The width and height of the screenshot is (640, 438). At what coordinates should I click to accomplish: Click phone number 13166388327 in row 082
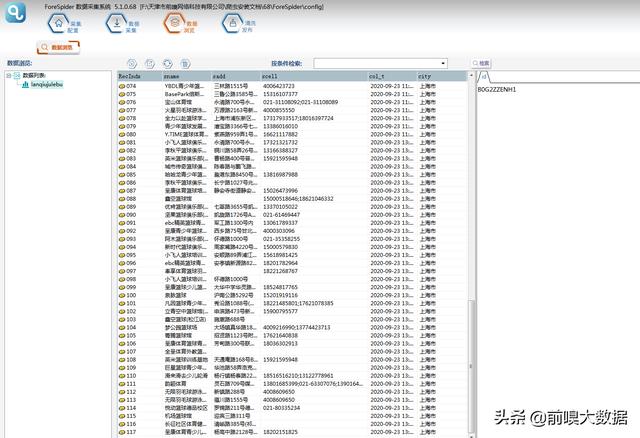coord(280,151)
